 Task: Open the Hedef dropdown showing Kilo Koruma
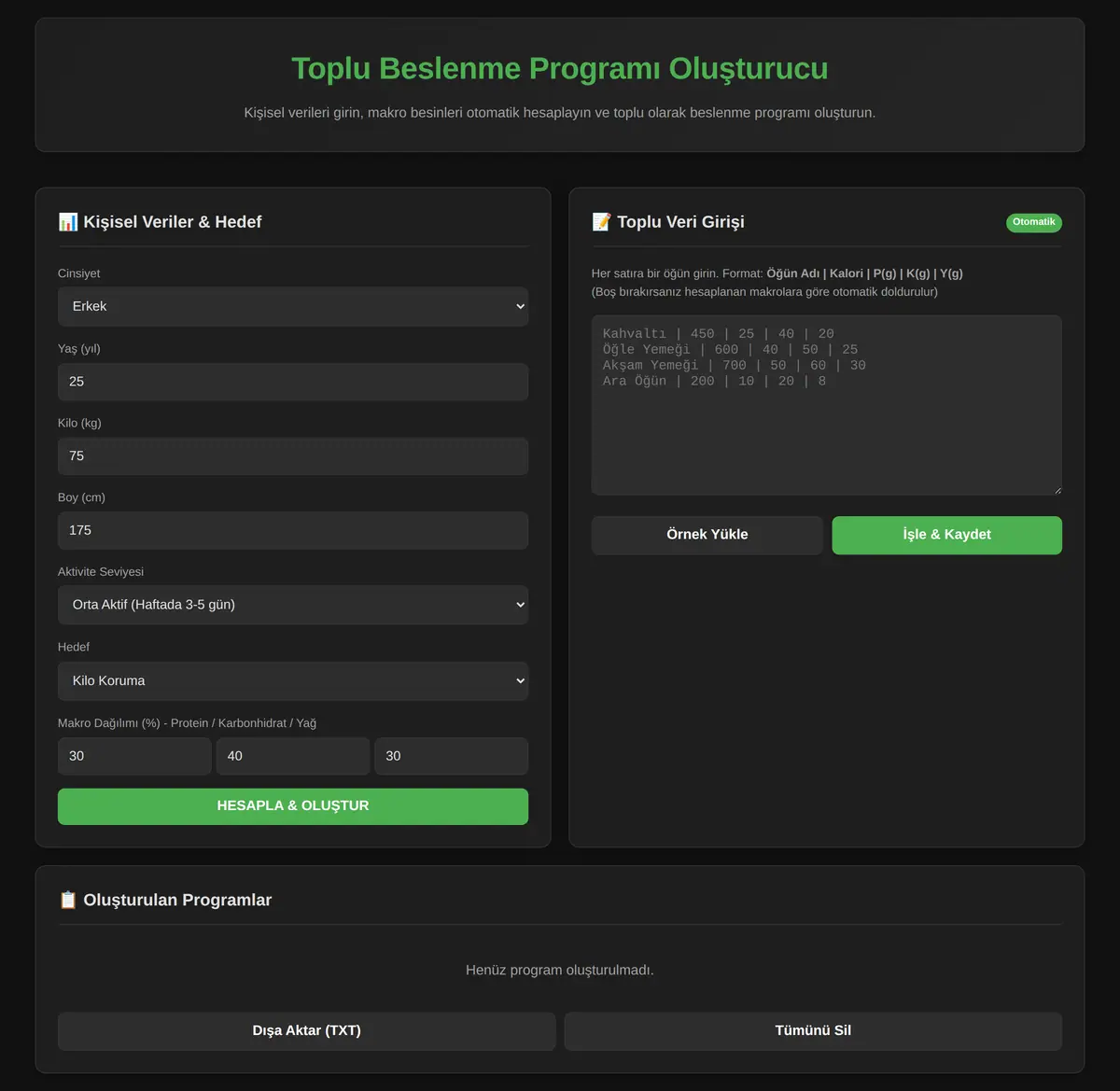tap(293, 680)
